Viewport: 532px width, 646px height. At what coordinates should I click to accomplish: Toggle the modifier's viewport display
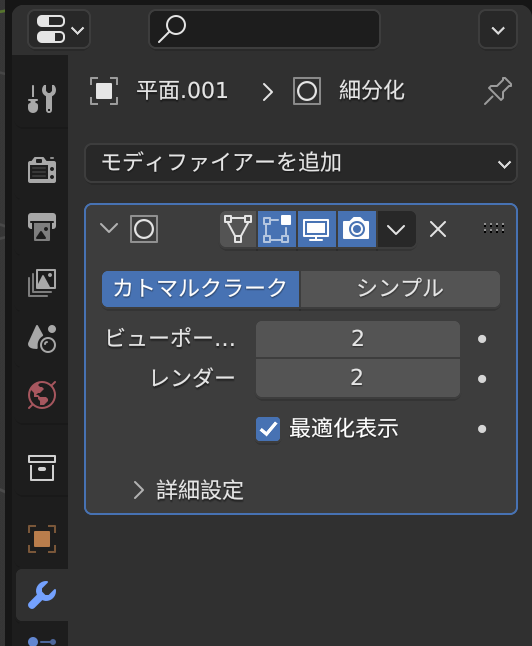(316, 229)
